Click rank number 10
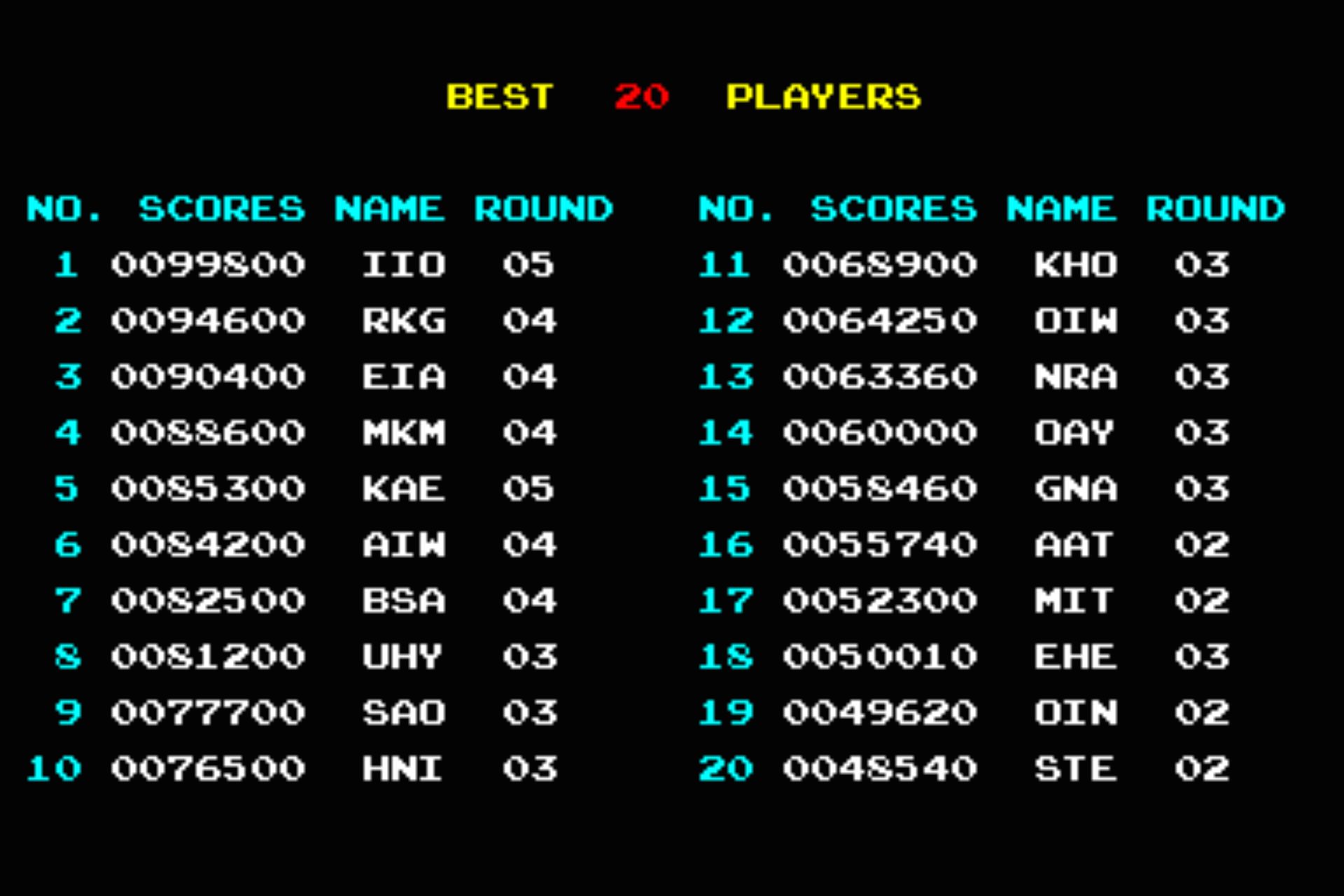Viewport: 1344px width, 896px height. [x=54, y=769]
